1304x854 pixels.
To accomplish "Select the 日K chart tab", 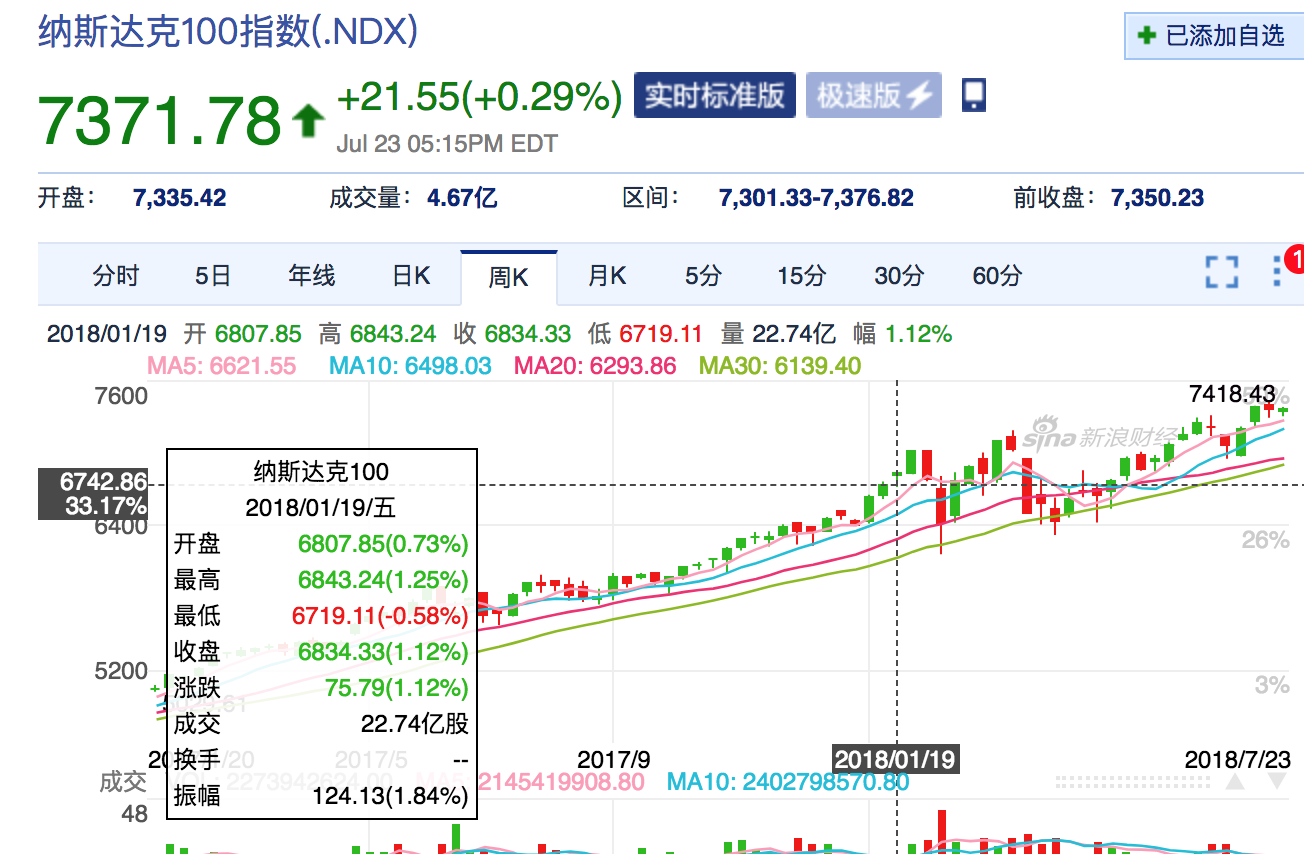I will [411, 276].
